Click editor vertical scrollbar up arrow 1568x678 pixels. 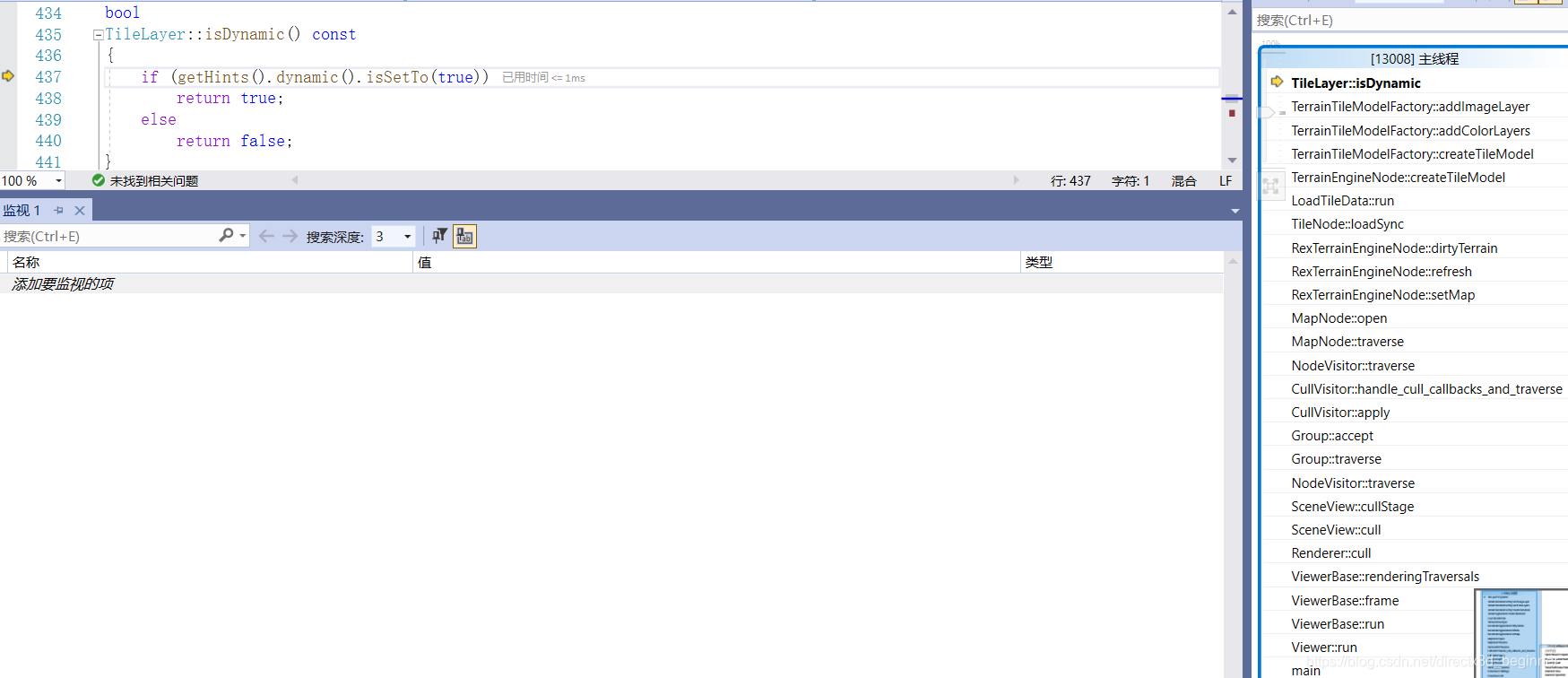click(x=1232, y=13)
